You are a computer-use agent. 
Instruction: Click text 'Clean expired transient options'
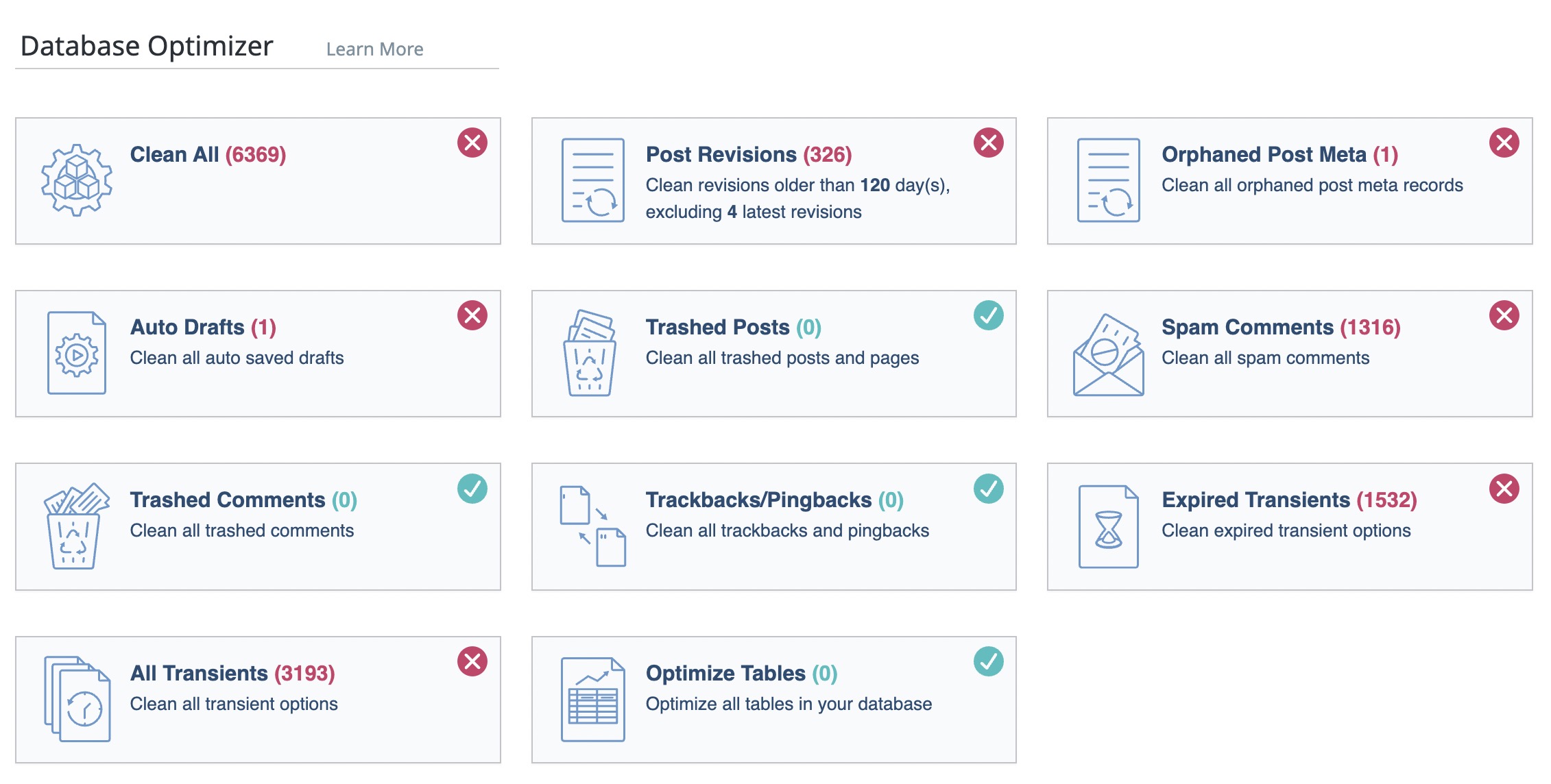tap(1286, 530)
